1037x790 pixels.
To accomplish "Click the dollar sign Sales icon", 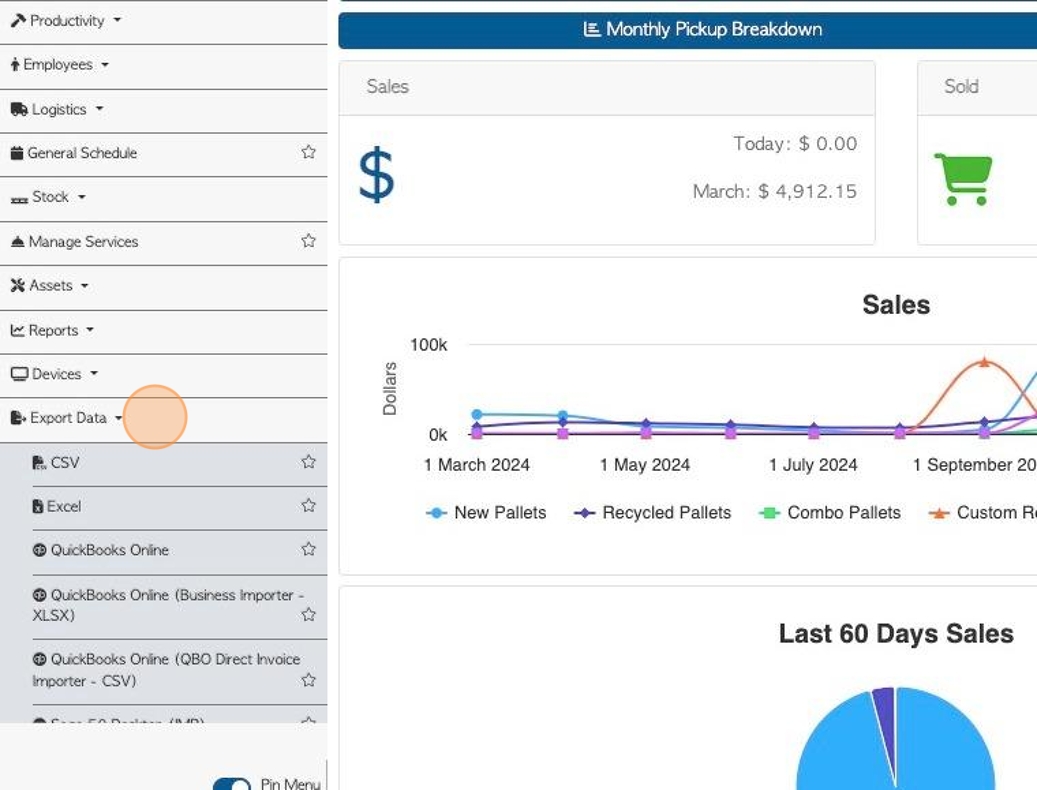I will point(376,175).
